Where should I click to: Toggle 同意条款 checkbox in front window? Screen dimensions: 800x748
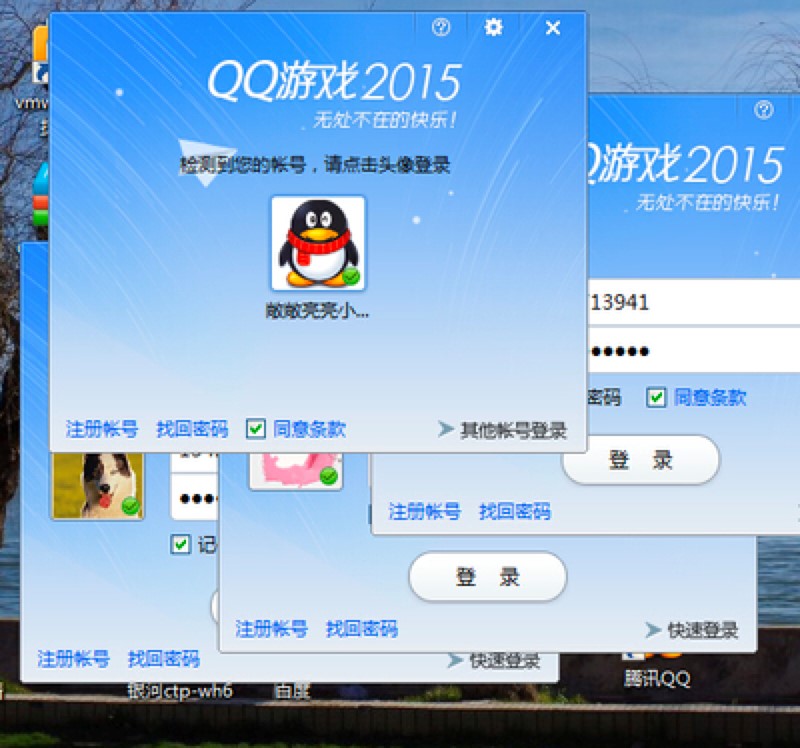[x=256, y=429]
